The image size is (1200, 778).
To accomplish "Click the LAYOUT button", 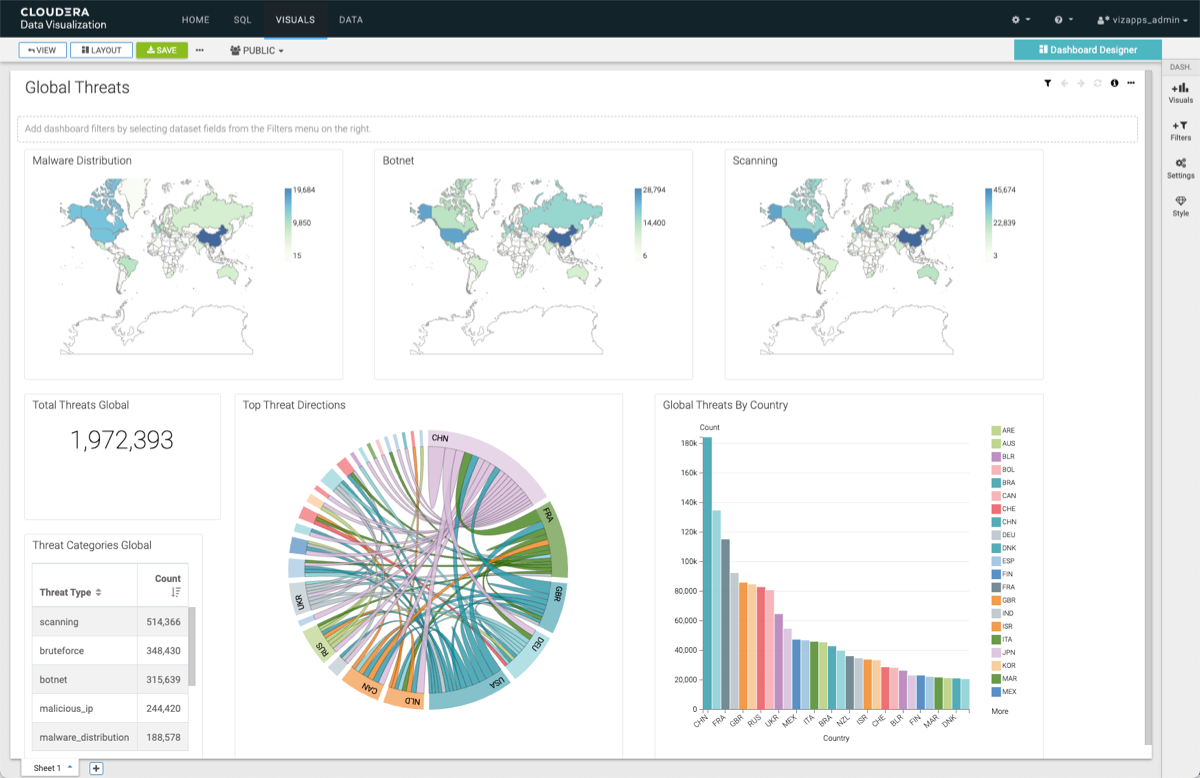I will coord(101,50).
